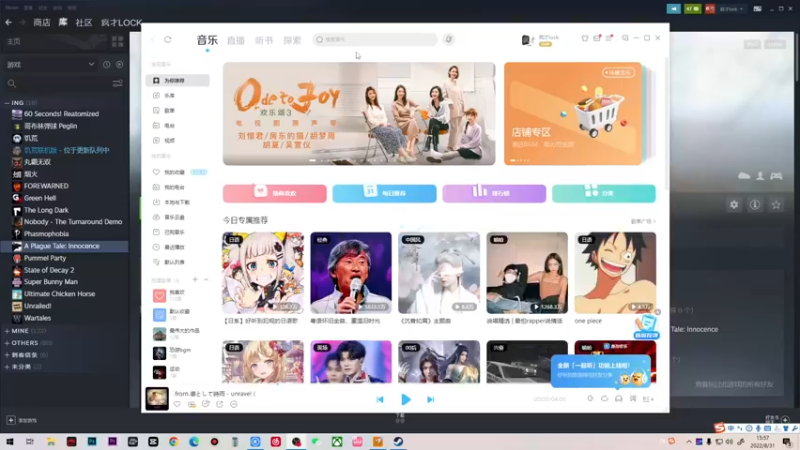Open Chrome from the taskbar
This screenshot has width=800, height=450.
[x=173, y=441]
